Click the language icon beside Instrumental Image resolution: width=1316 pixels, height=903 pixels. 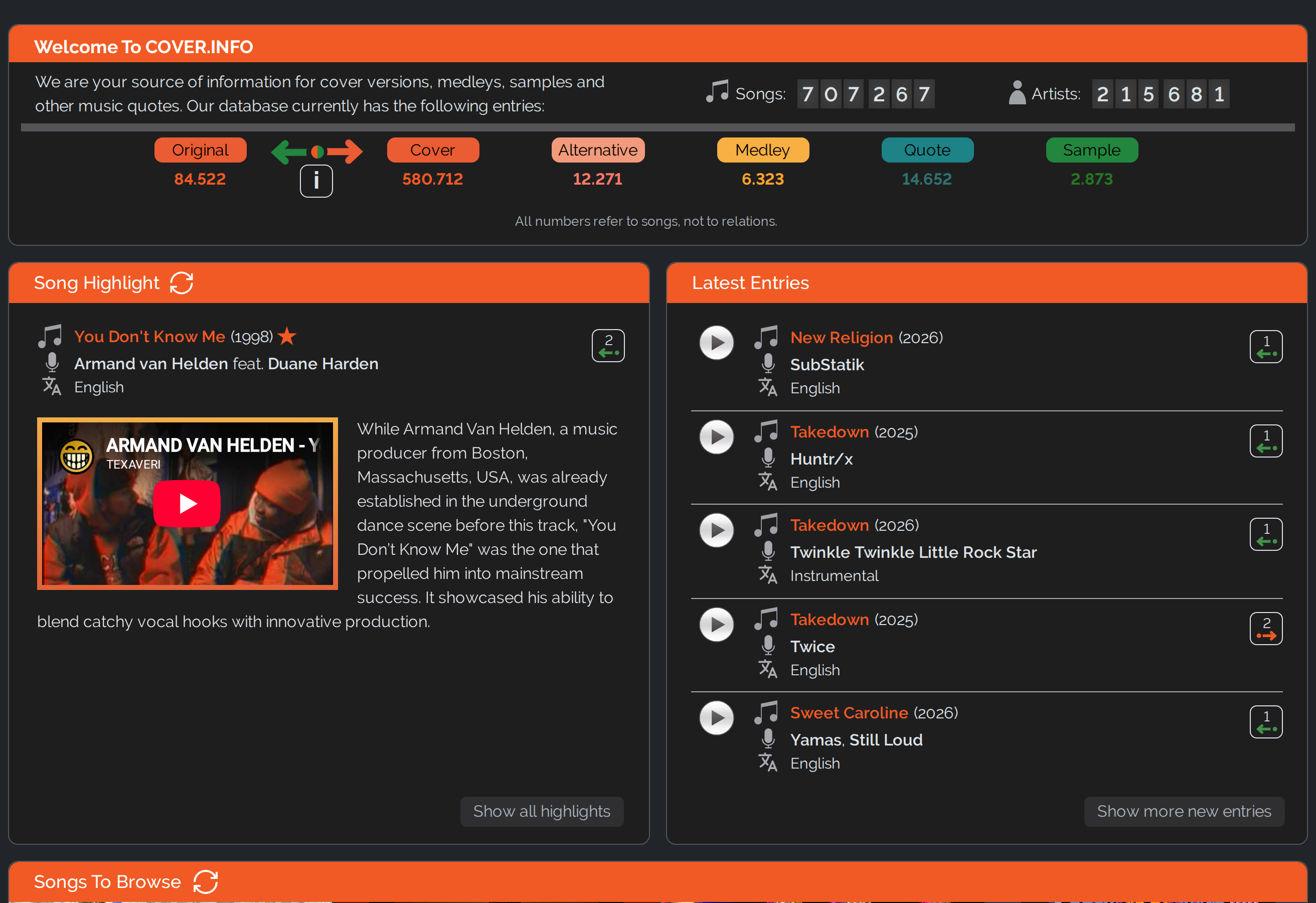pyautogui.click(x=767, y=575)
